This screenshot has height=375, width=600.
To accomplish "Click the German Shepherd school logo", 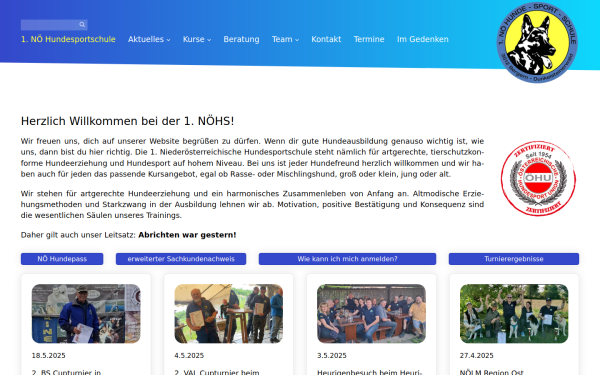I will [537, 42].
